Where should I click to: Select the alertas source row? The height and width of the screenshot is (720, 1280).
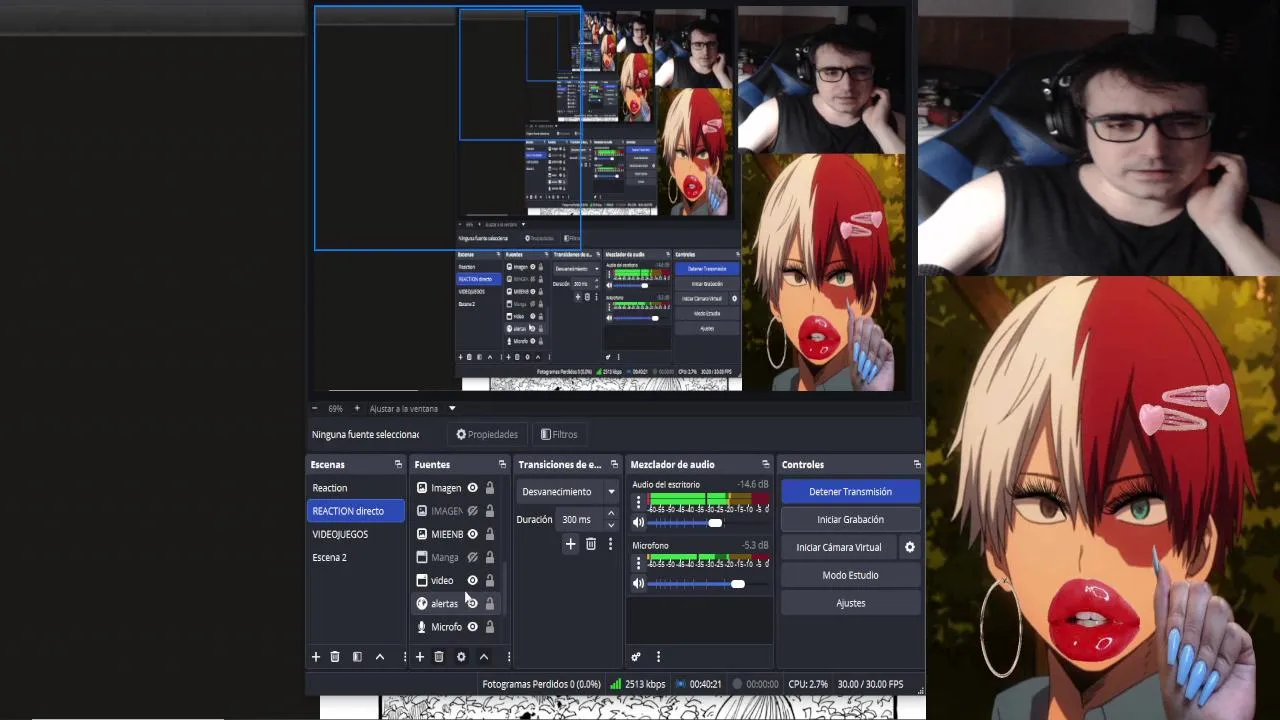point(456,603)
